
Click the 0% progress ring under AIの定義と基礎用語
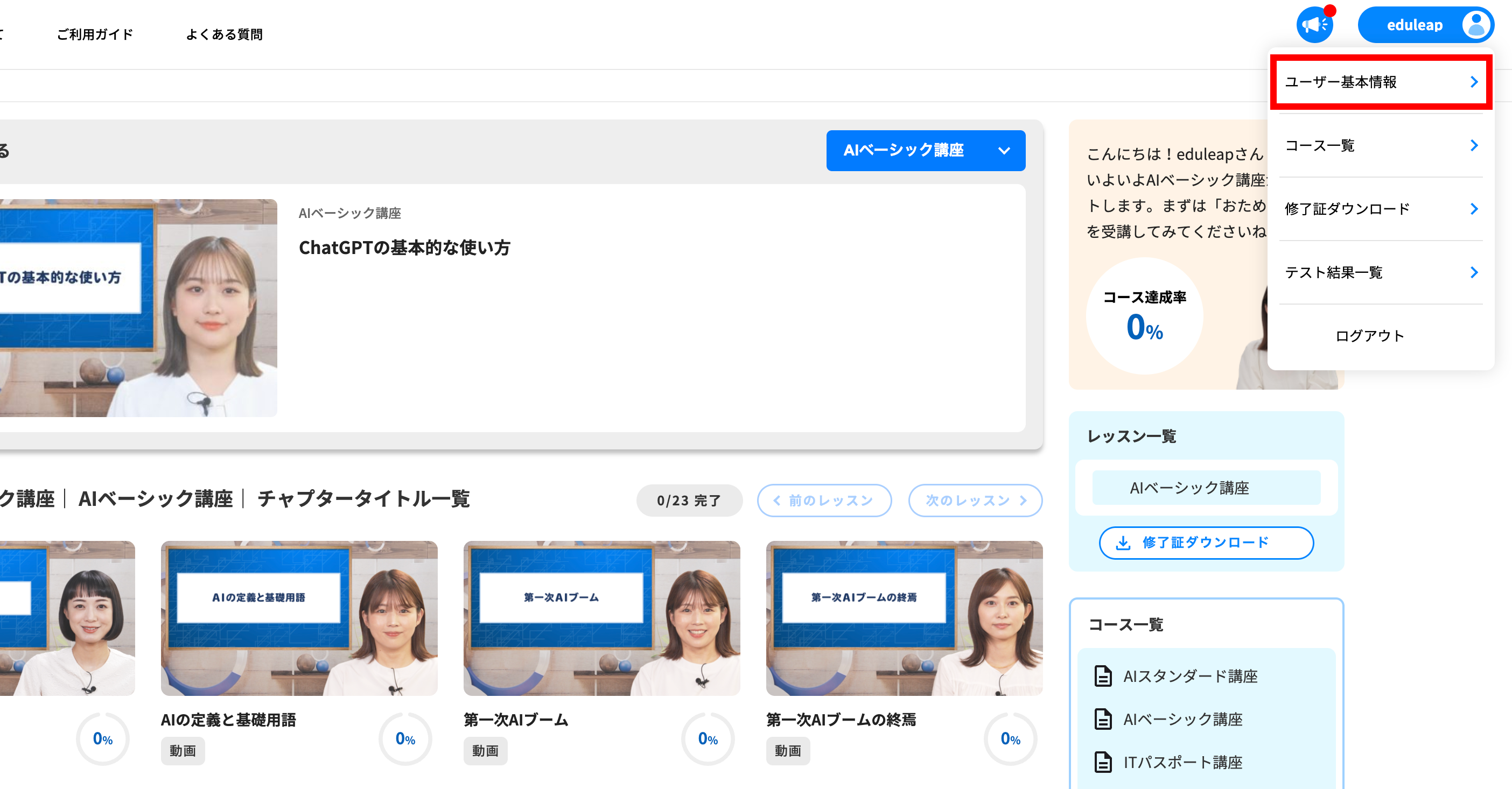tap(405, 738)
